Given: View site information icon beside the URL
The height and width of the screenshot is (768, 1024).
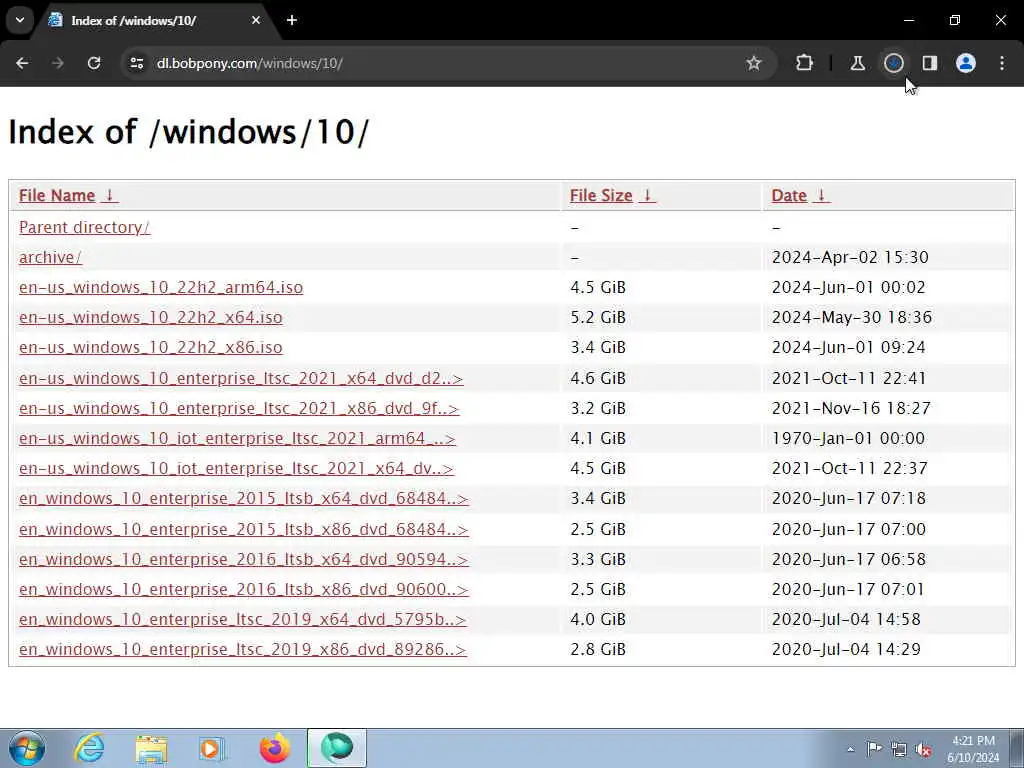Looking at the screenshot, I should (137, 63).
